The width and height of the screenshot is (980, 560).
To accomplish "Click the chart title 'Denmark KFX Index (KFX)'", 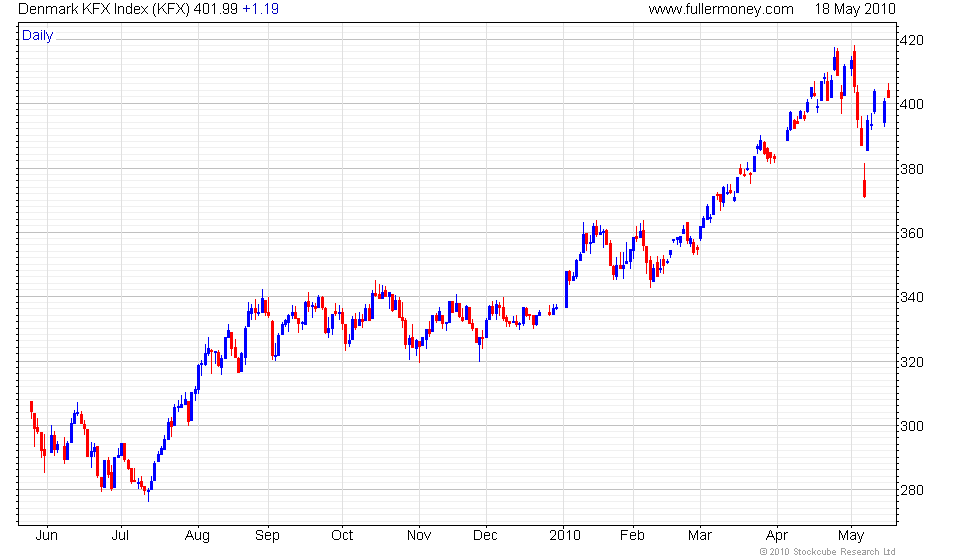I will point(104,9).
